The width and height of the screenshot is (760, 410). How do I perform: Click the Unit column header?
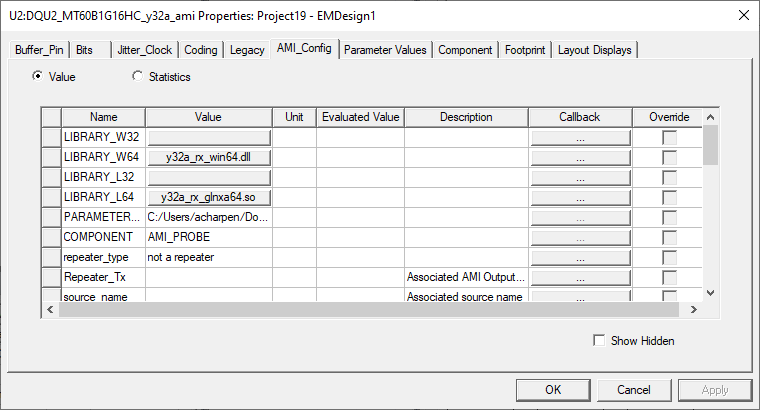pos(294,117)
